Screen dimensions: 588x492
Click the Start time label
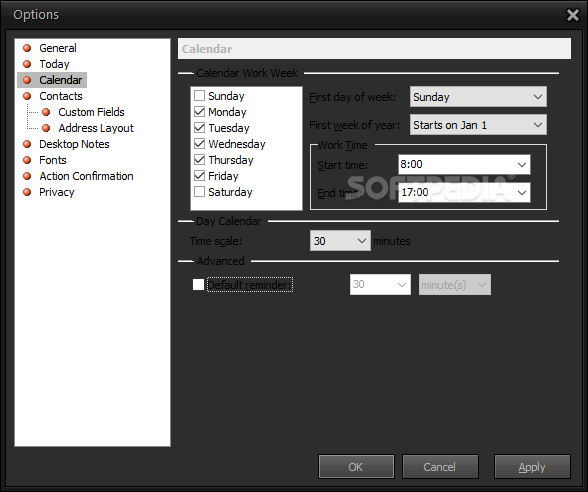pos(342,165)
